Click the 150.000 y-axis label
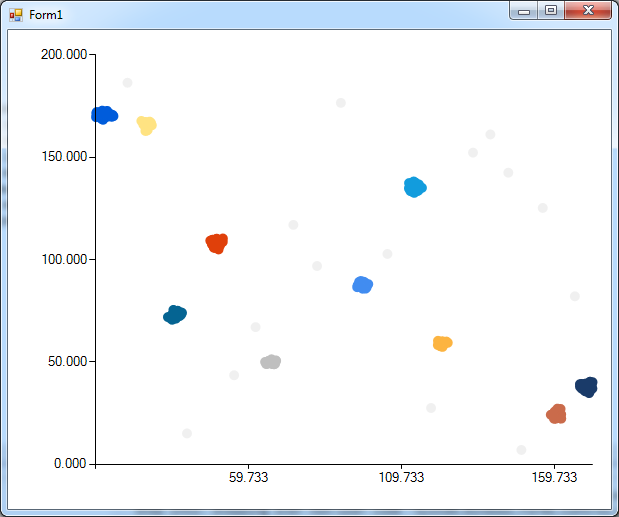The width and height of the screenshot is (619, 517). coord(64,157)
